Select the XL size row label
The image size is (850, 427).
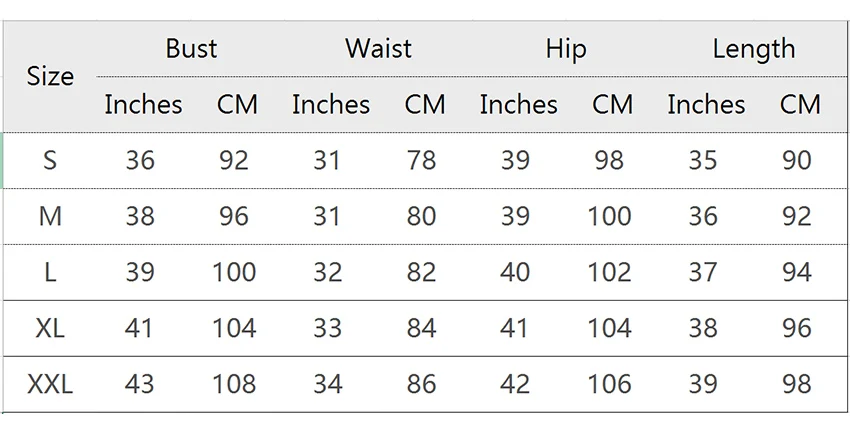click(50, 328)
